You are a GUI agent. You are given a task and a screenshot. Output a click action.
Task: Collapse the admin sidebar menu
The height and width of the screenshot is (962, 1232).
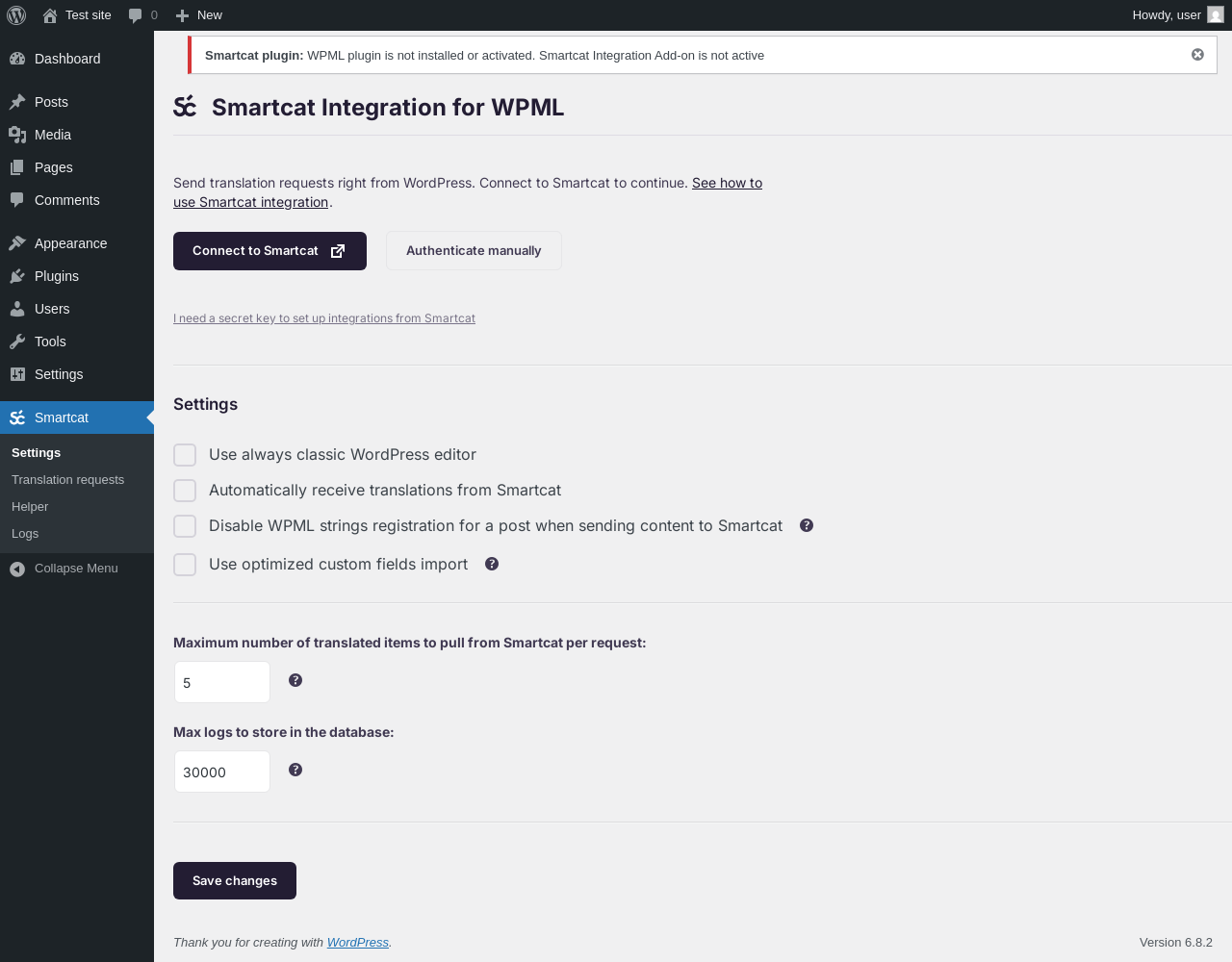click(77, 569)
